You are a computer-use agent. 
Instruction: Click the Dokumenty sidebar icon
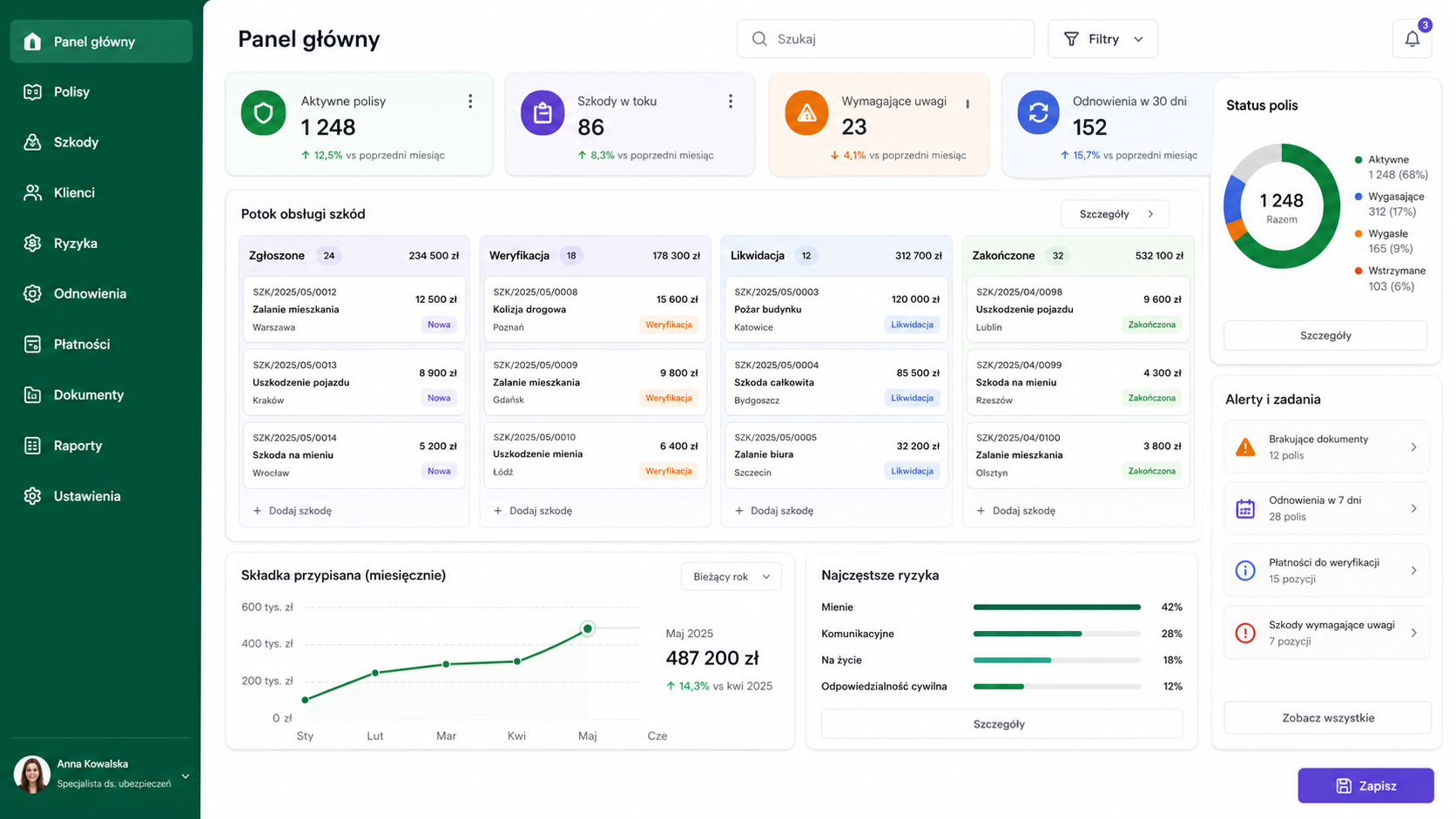[x=32, y=394]
